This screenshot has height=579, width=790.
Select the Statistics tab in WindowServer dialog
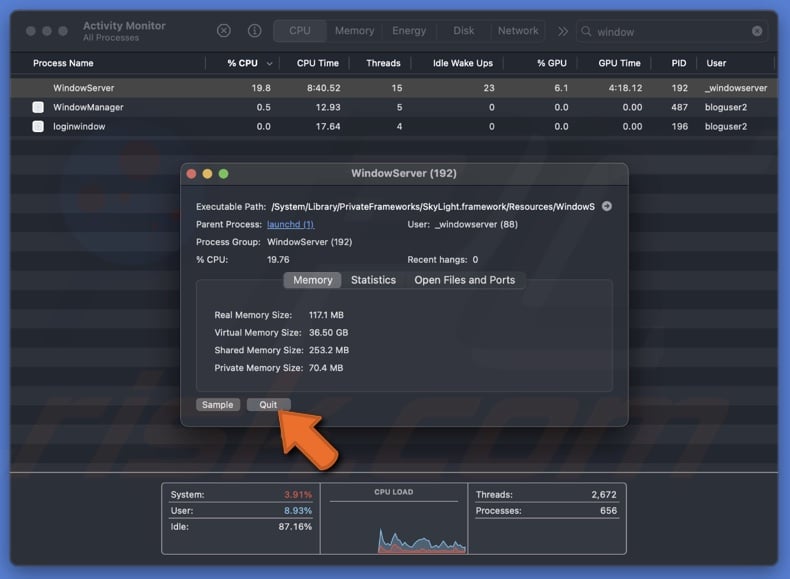point(373,280)
